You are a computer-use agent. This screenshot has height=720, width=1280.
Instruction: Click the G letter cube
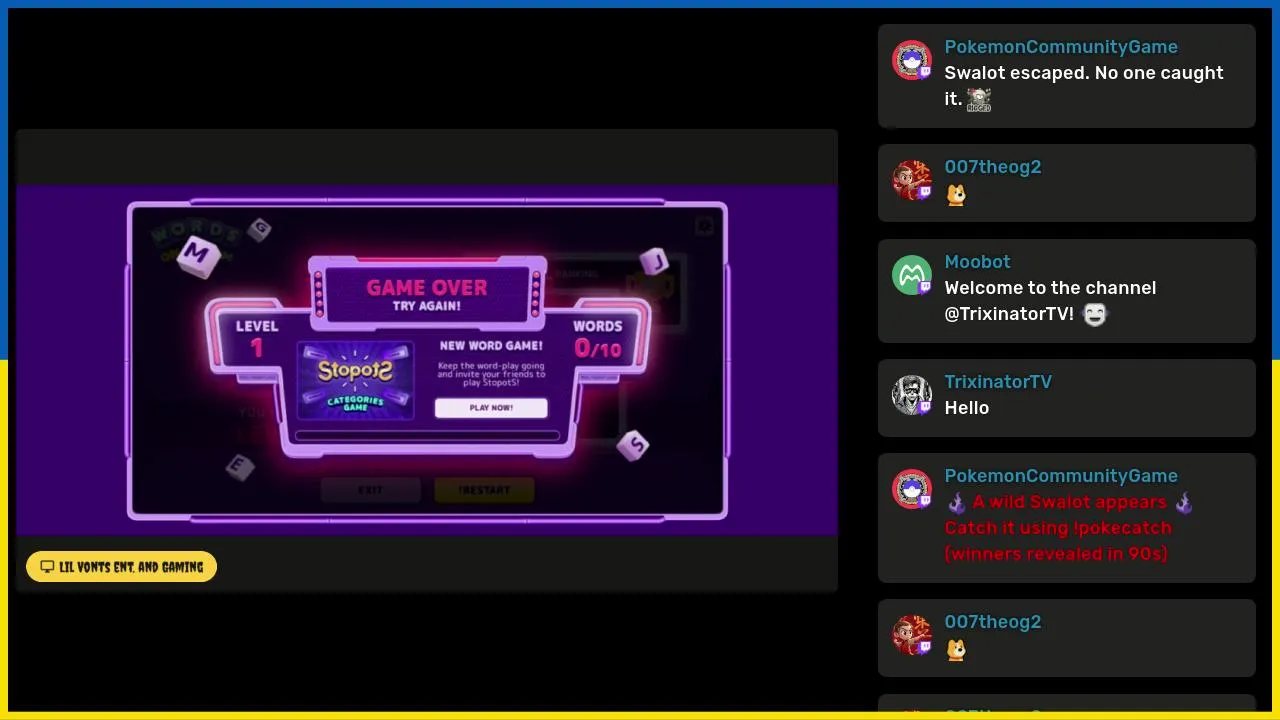(260, 229)
